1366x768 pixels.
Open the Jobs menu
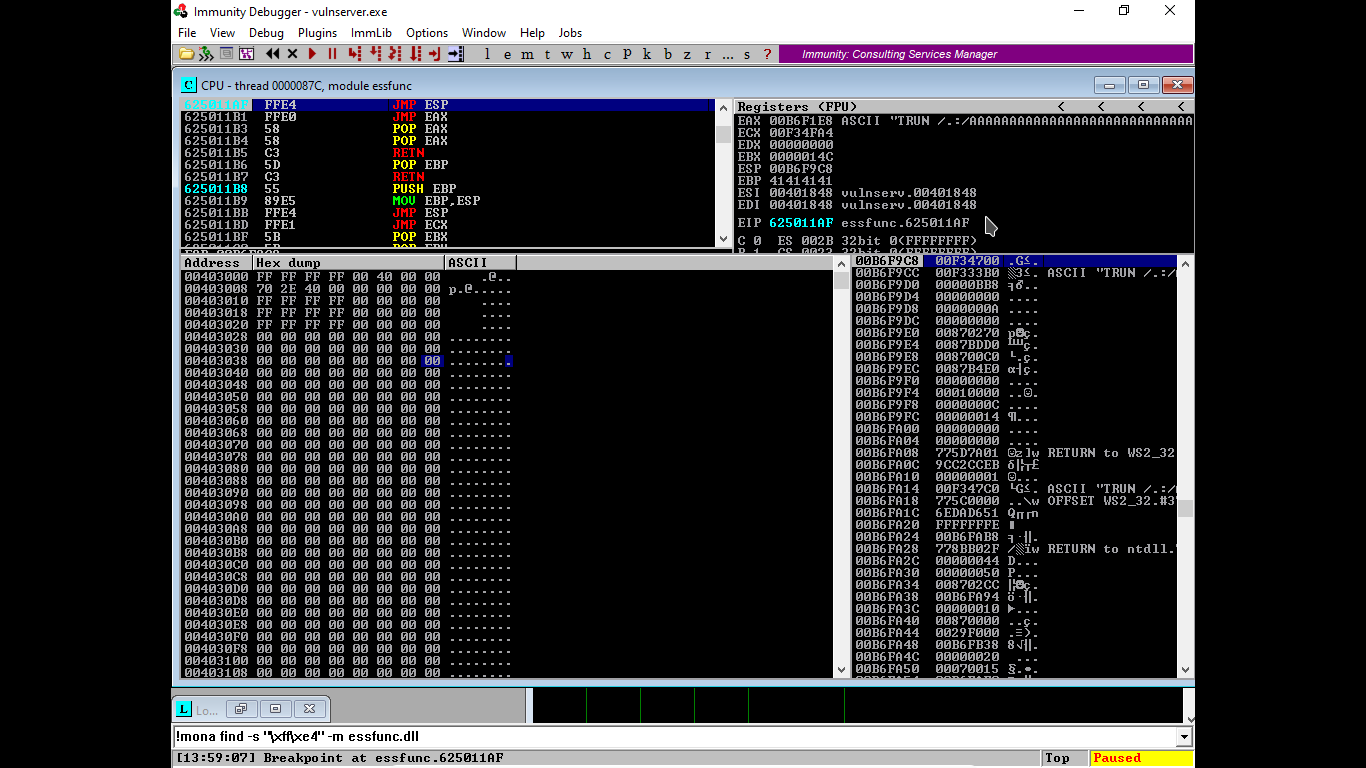point(570,33)
